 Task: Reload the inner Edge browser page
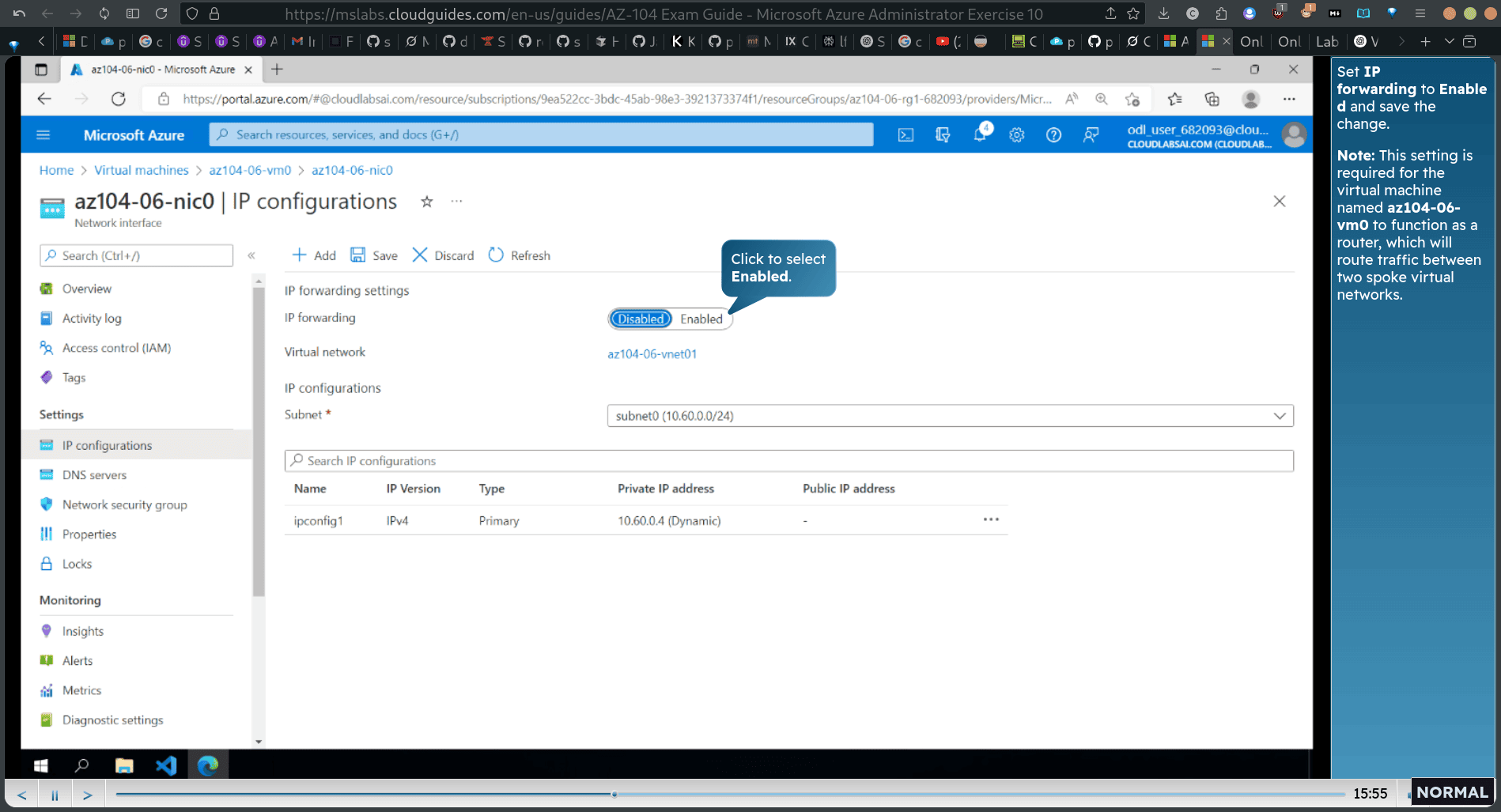point(119,99)
